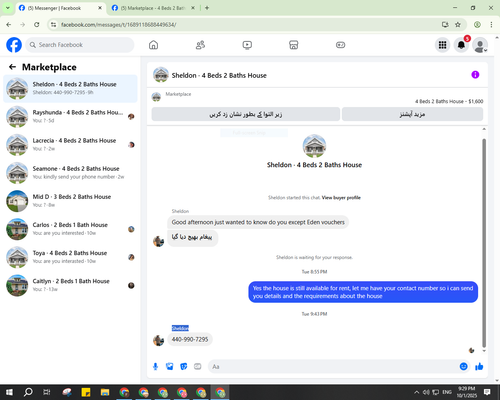Open Lacrecia - 4 Beds 2 Baths House chat
Screen dimensions: 500x400
coord(70,145)
